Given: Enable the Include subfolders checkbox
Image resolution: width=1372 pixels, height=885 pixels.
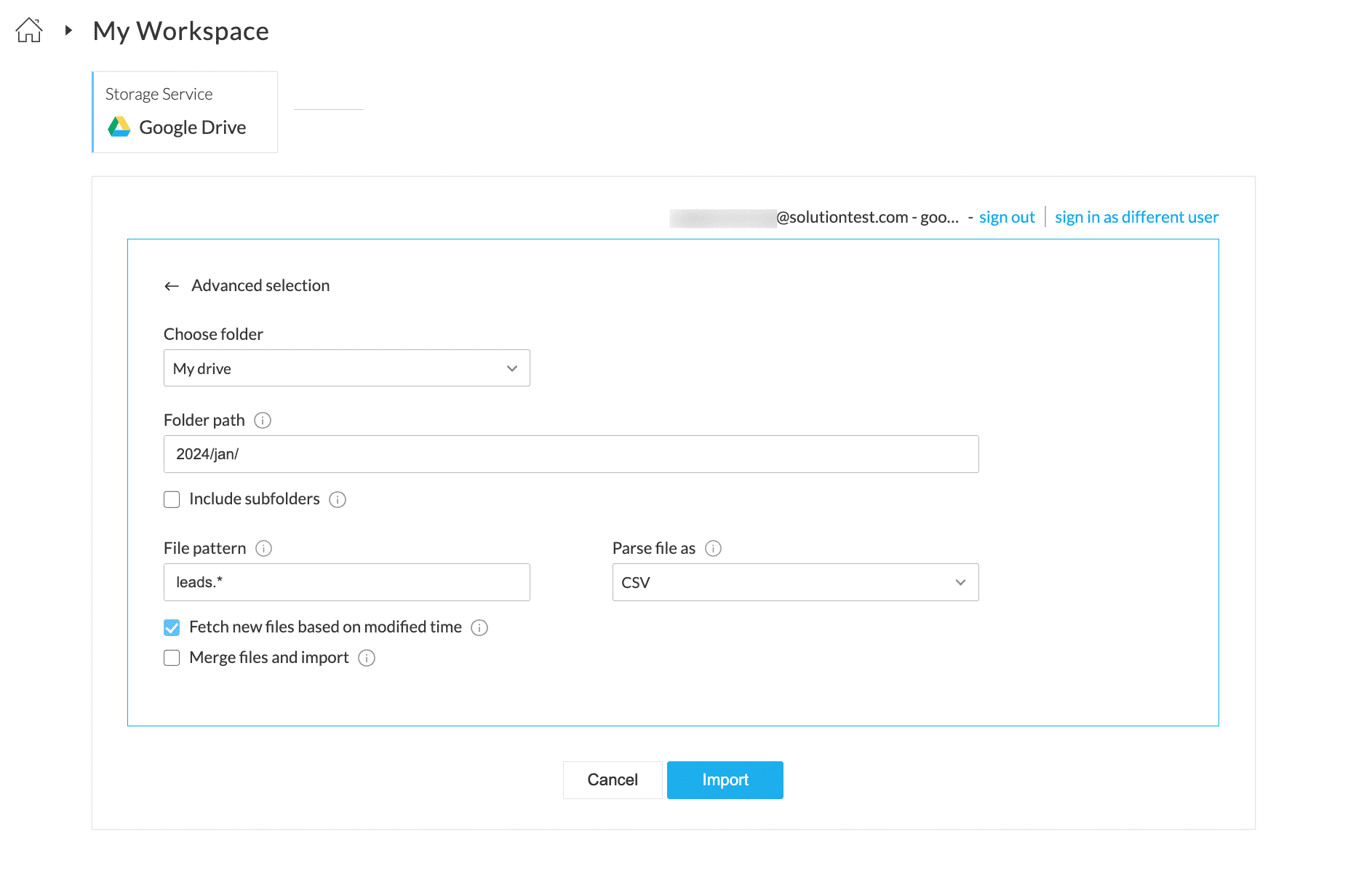Looking at the screenshot, I should [x=172, y=499].
